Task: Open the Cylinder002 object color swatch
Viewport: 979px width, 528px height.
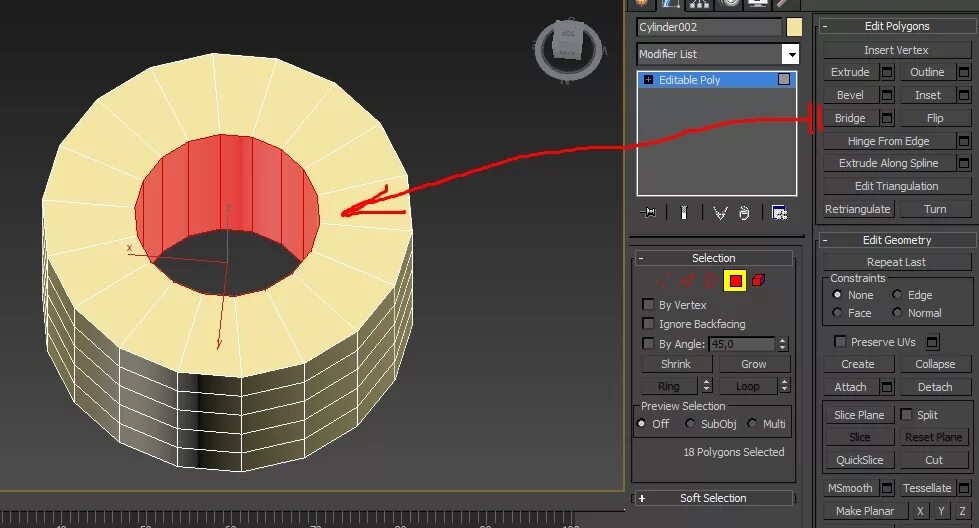Action: coord(794,27)
